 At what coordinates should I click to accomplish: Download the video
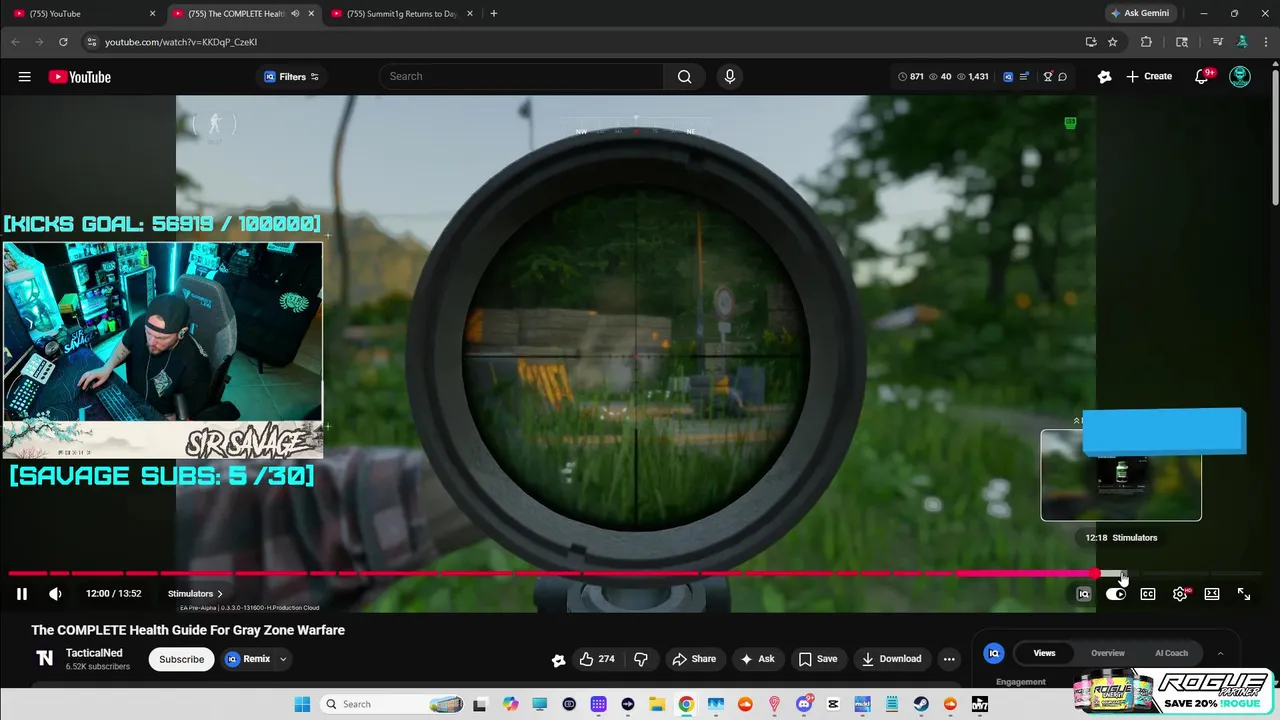tap(892, 659)
